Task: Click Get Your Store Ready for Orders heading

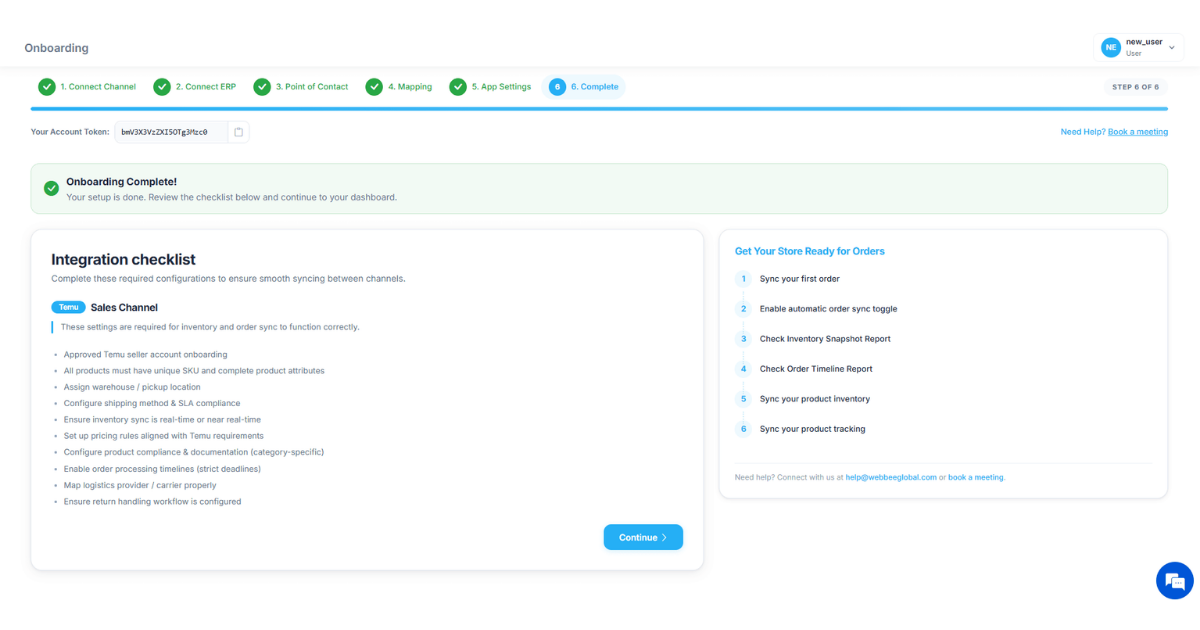Action: tap(810, 251)
